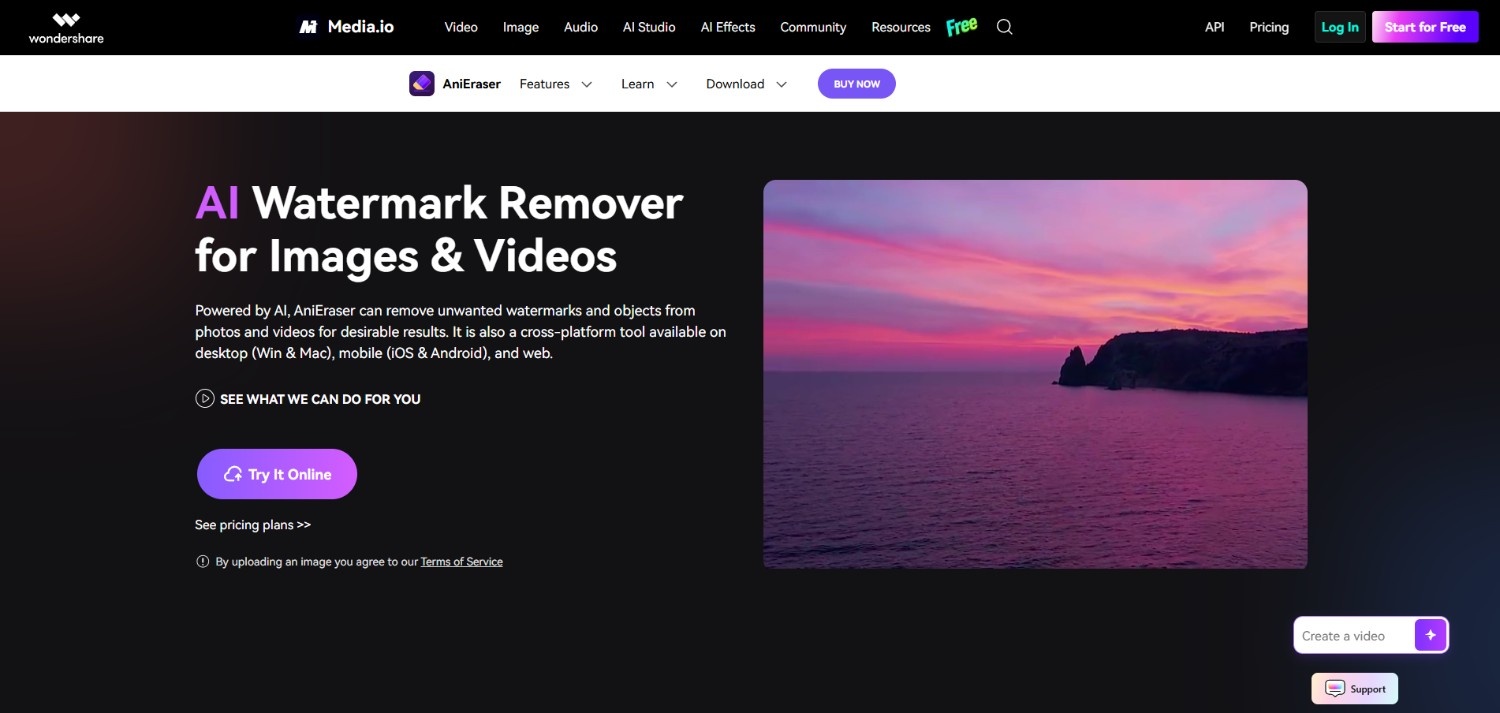Click the search magnifier icon
Viewport: 1500px width, 713px height.
[x=1005, y=27]
